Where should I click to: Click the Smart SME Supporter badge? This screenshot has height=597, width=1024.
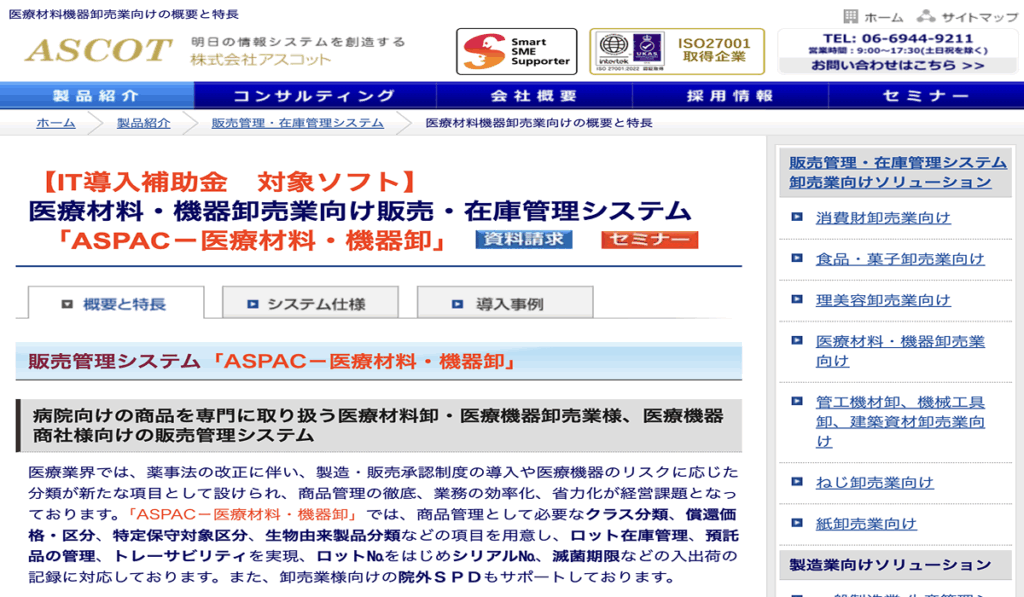pyautogui.click(x=516, y=51)
